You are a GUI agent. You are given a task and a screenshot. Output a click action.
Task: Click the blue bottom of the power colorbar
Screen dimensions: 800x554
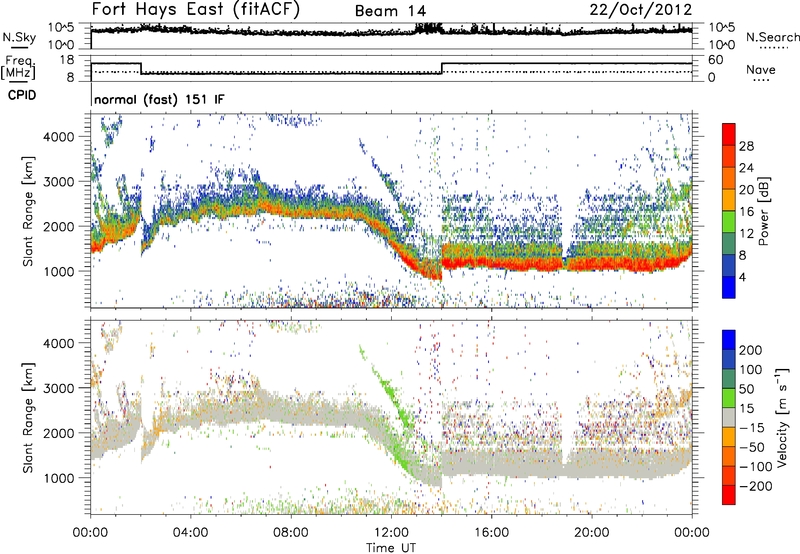[x=729, y=288]
